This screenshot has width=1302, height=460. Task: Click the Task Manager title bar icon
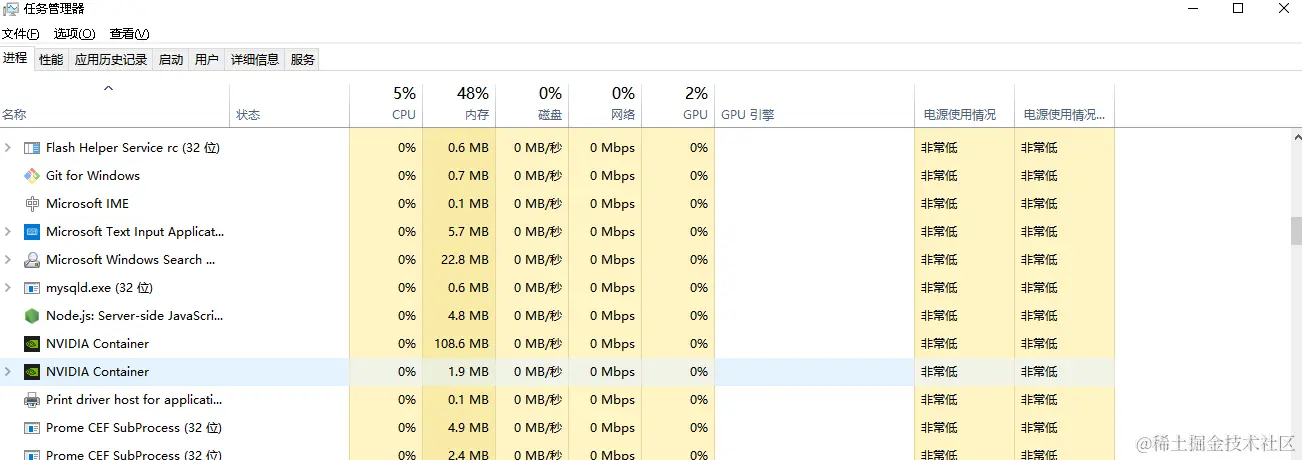[x=10, y=9]
